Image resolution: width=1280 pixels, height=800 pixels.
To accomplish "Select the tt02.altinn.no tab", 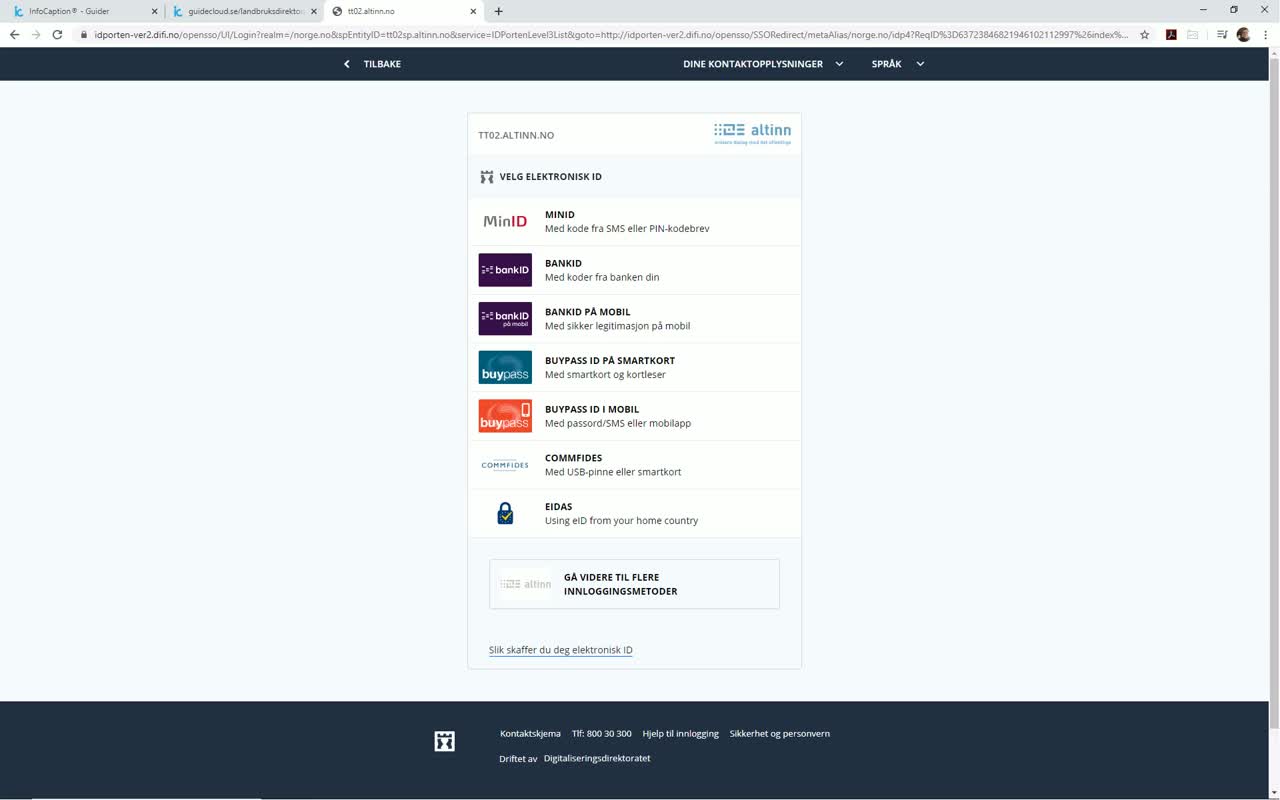I will [x=404, y=11].
